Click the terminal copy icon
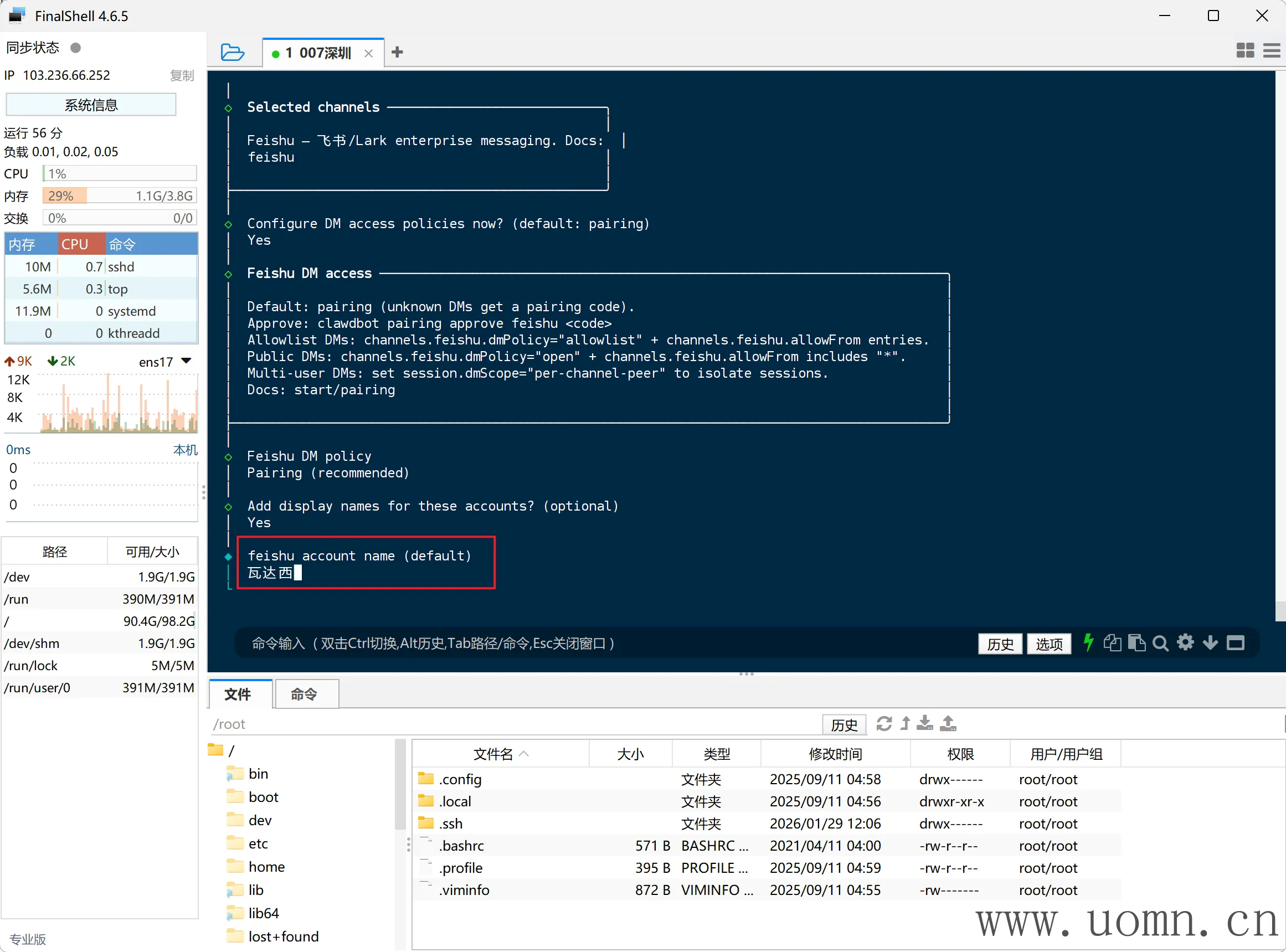The image size is (1286, 952). (1112, 642)
